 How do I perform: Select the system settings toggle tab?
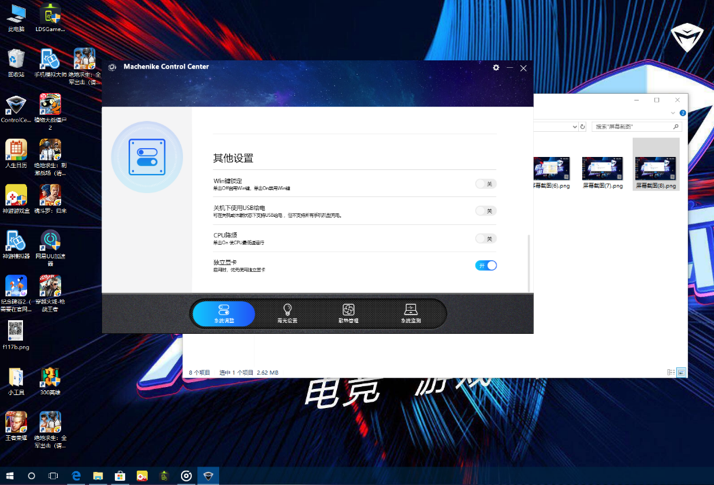coord(224,313)
